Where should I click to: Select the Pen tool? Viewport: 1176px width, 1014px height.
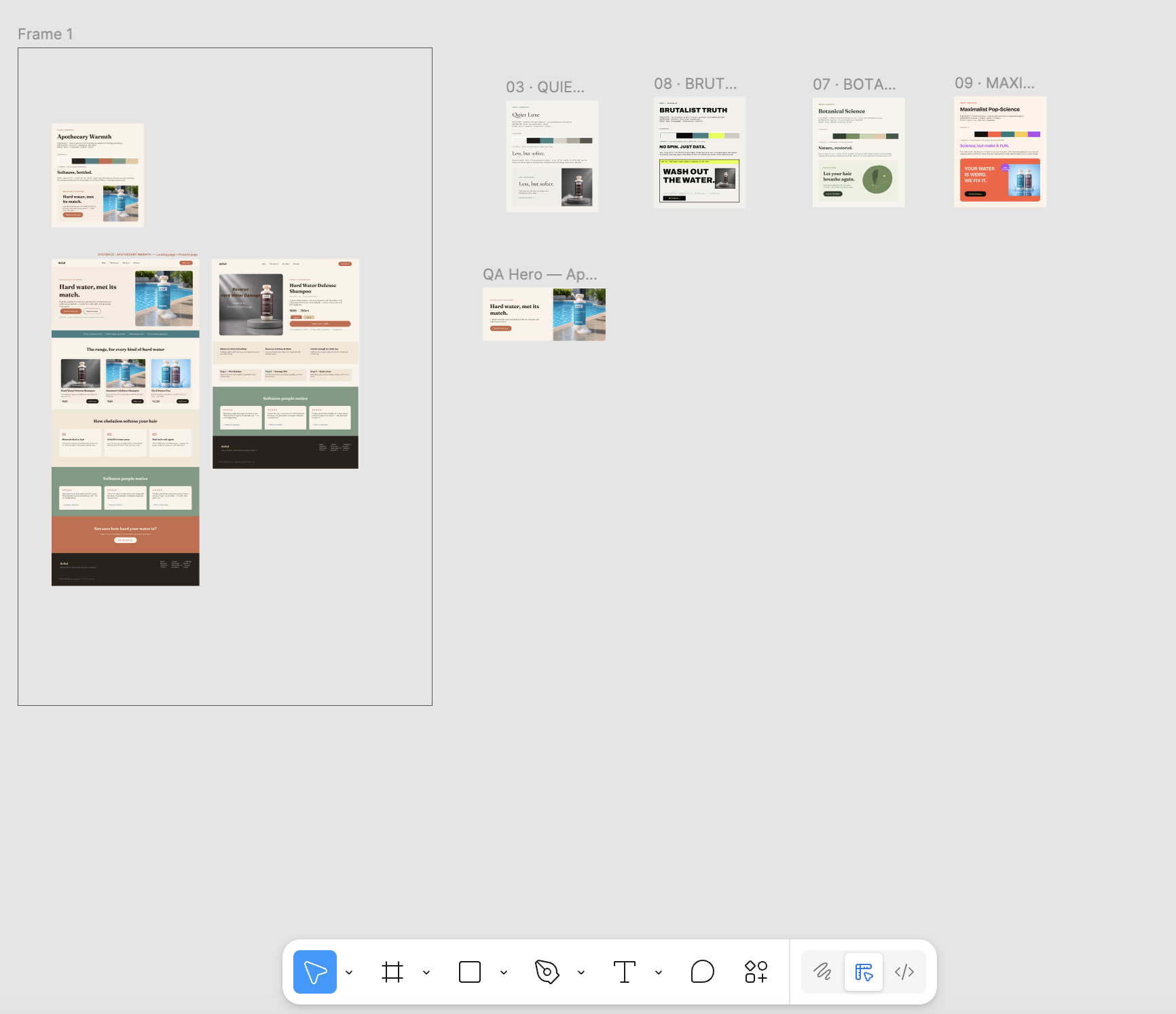click(x=547, y=972)
